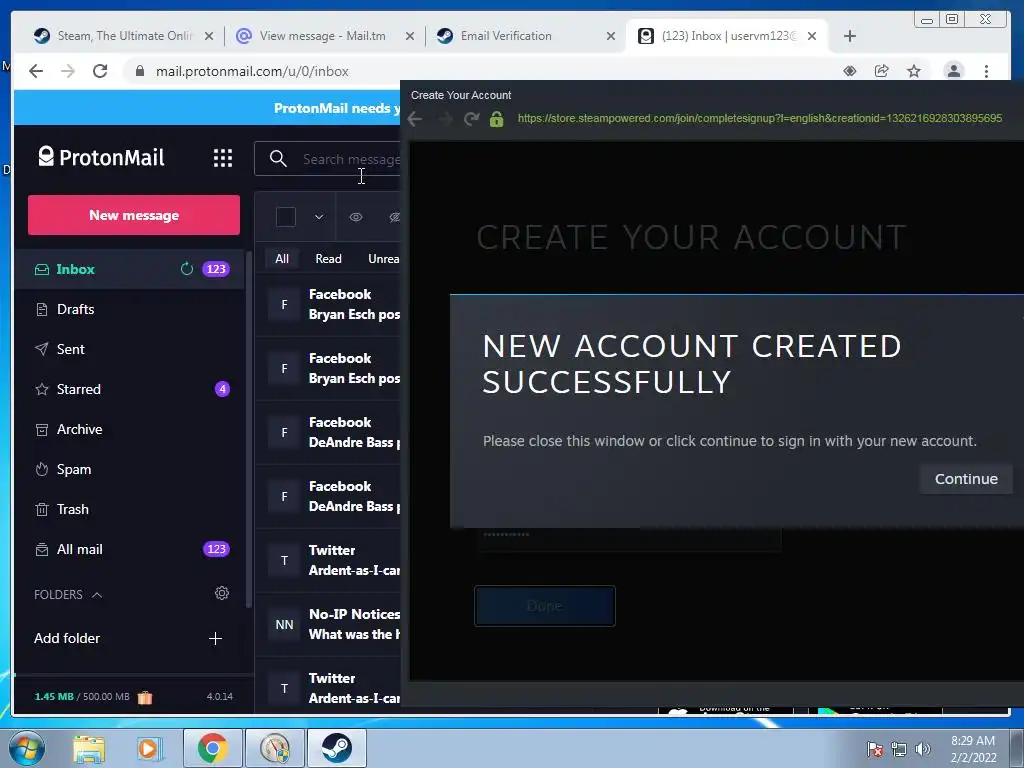Click the mark-as-unread crossed eye icon
Screen dimensions: 1024x768
pos(394,217)
